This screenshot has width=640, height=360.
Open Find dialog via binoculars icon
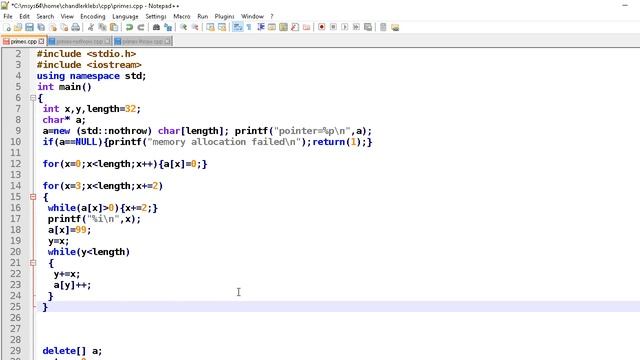point(156,27)
